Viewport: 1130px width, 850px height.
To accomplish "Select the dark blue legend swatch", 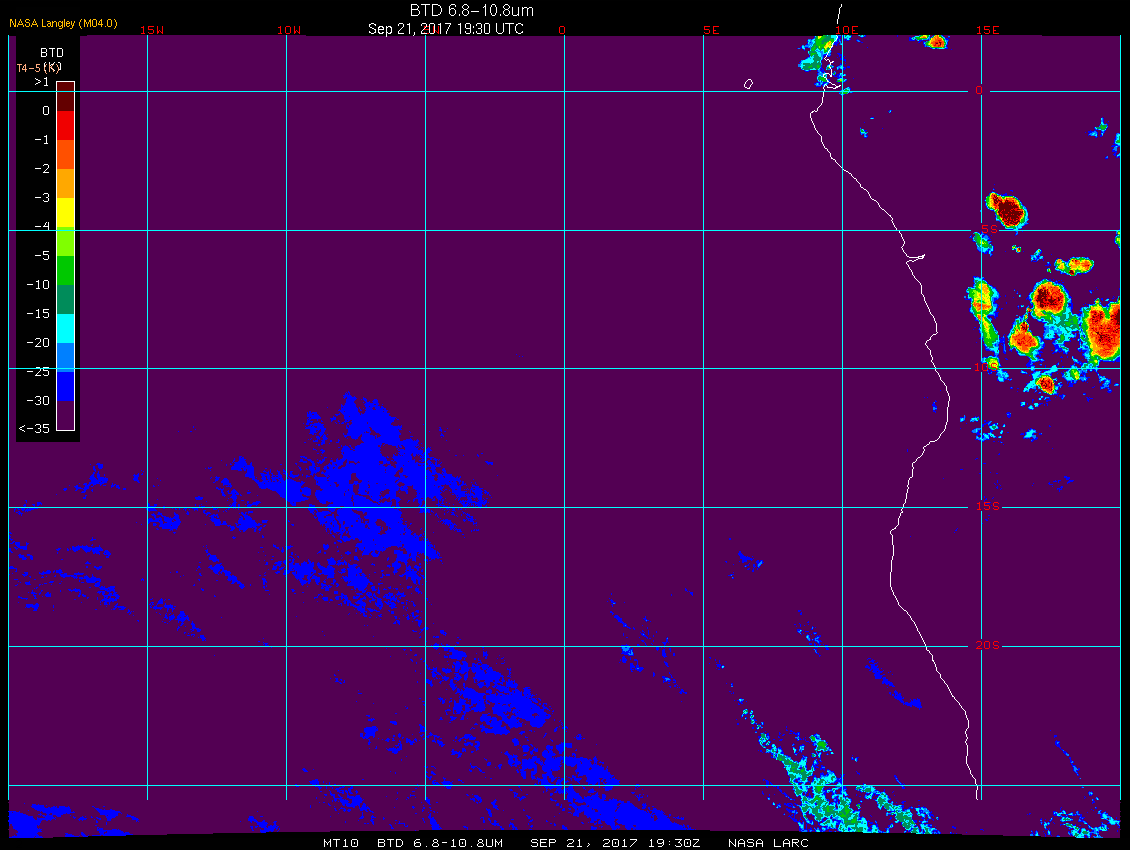I will (x=66, y=386).
